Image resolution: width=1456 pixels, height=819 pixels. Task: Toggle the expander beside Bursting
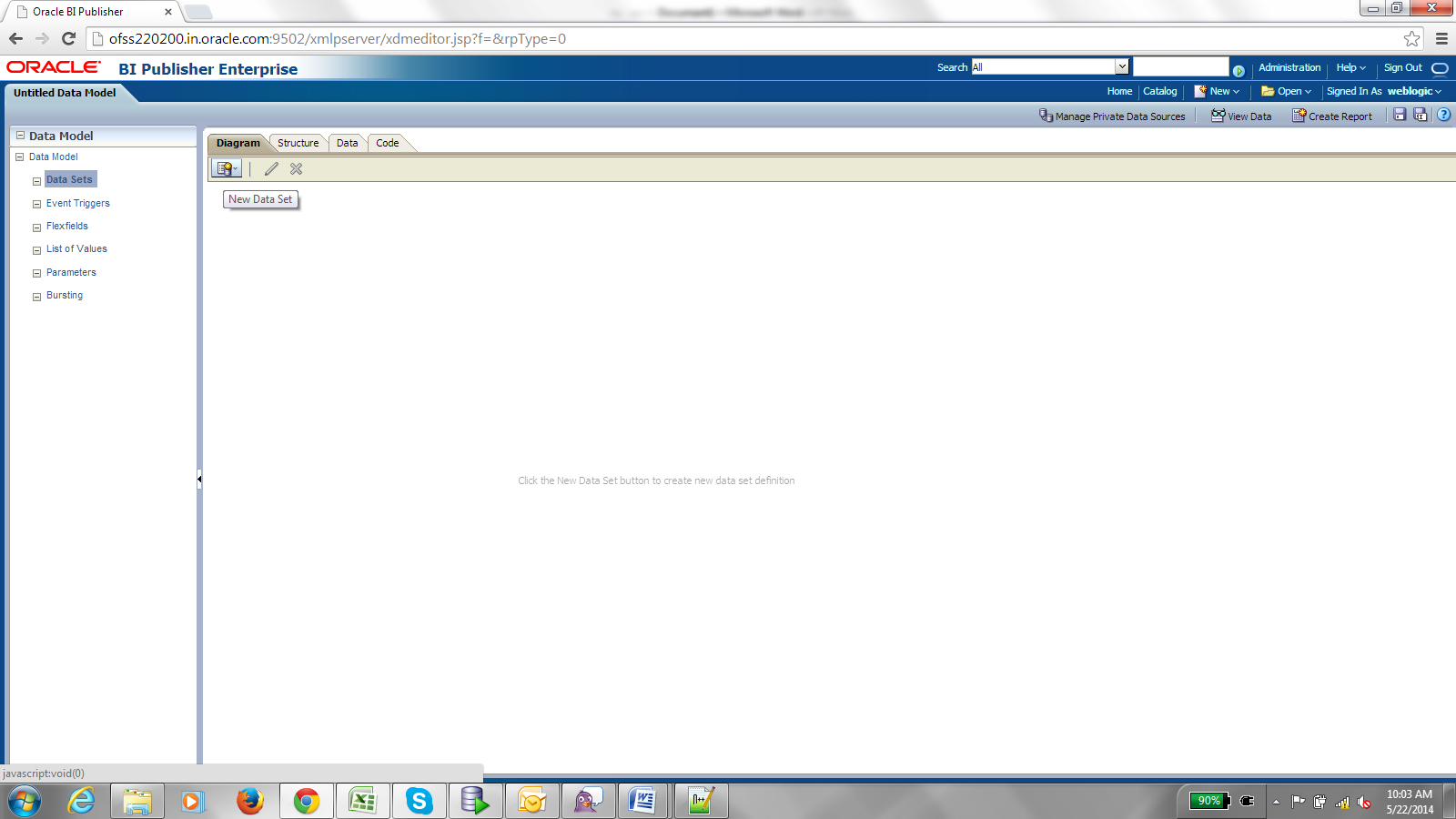click(36, 297)
